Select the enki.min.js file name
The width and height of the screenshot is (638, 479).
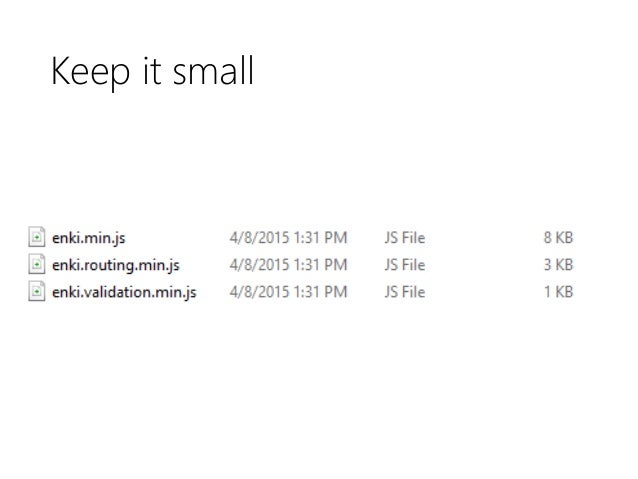pyautogui.click(x=88, y=238)
